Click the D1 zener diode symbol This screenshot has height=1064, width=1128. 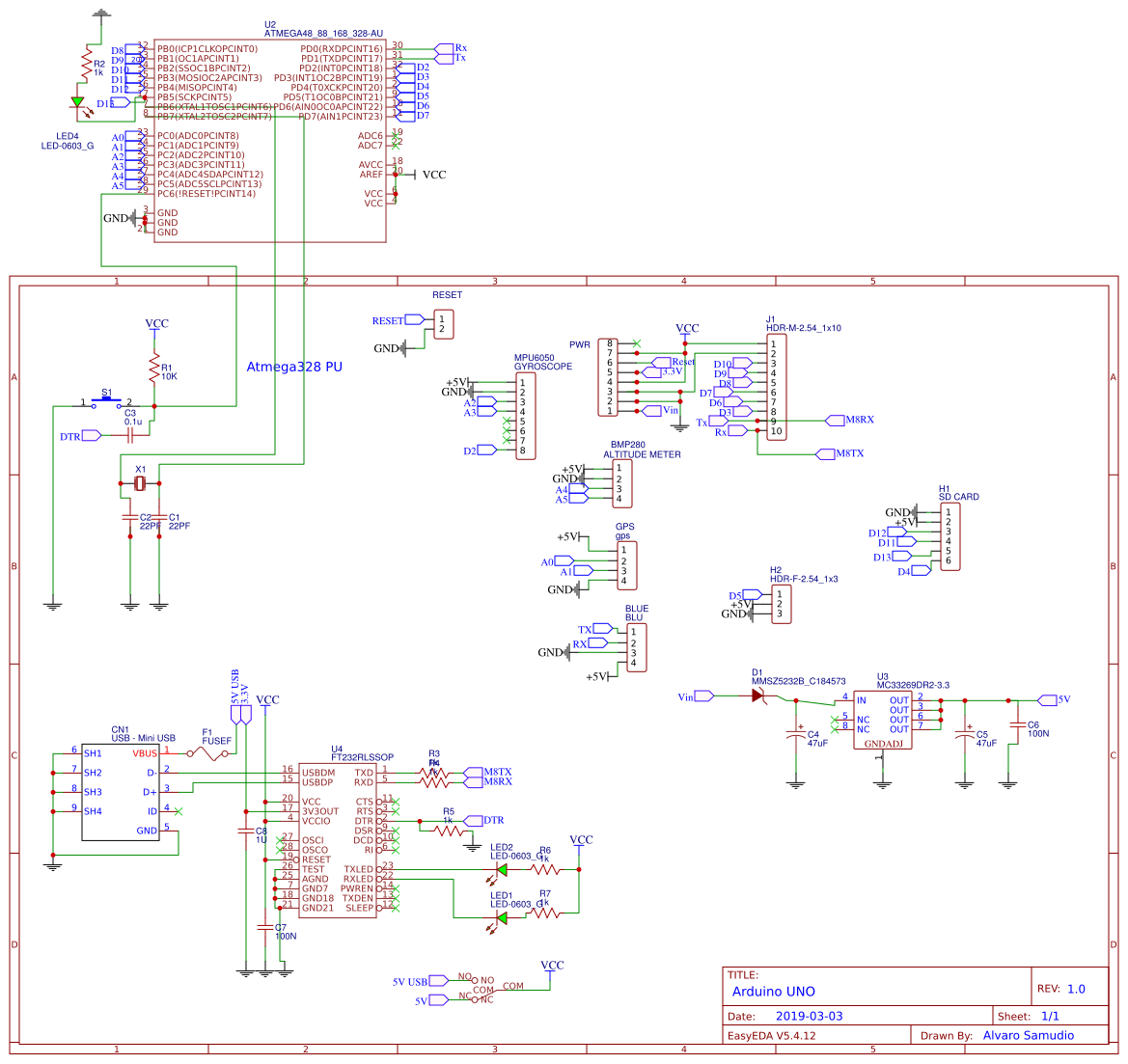[x=758, y=696]
